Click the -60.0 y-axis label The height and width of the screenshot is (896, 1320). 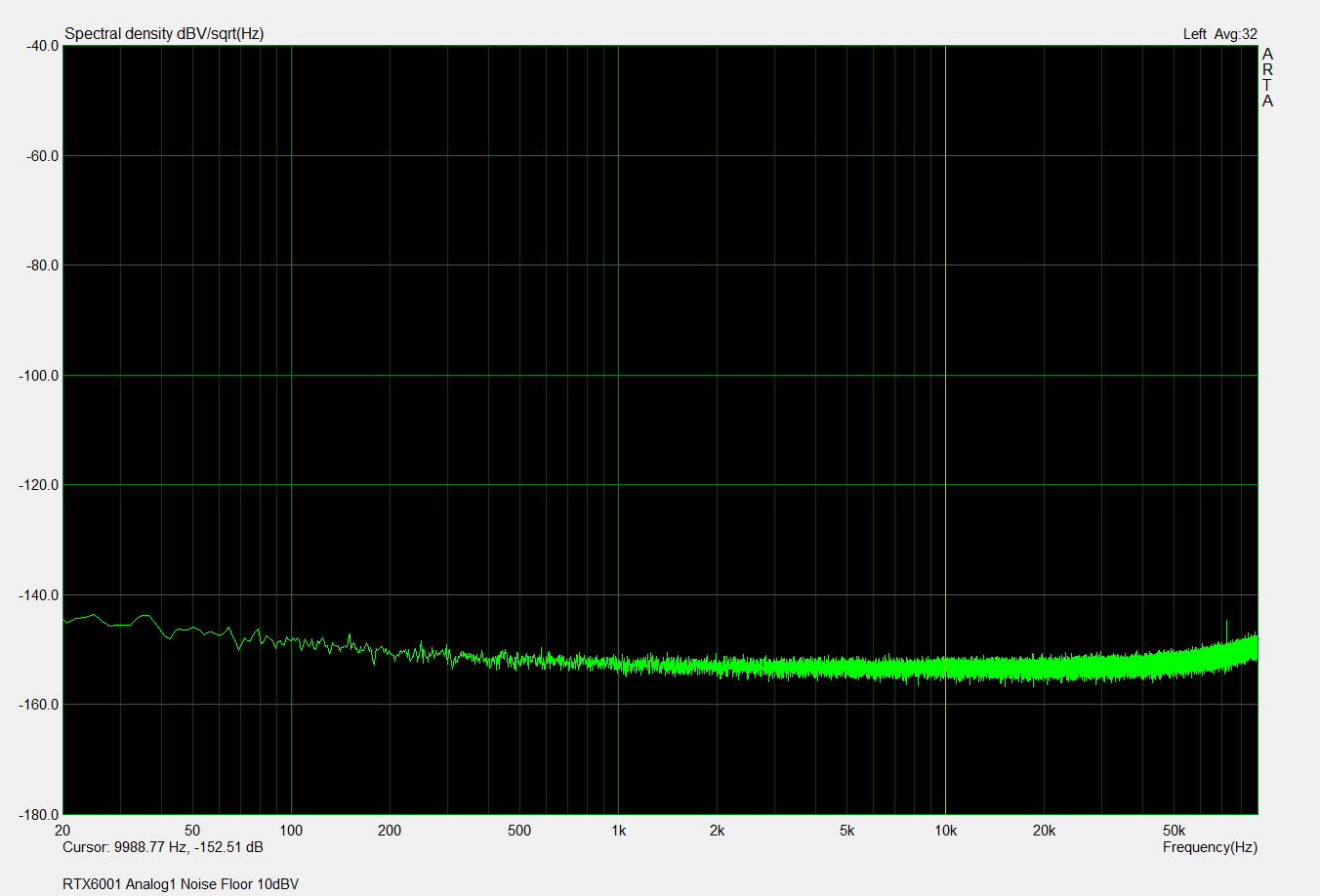pos(41,156)
